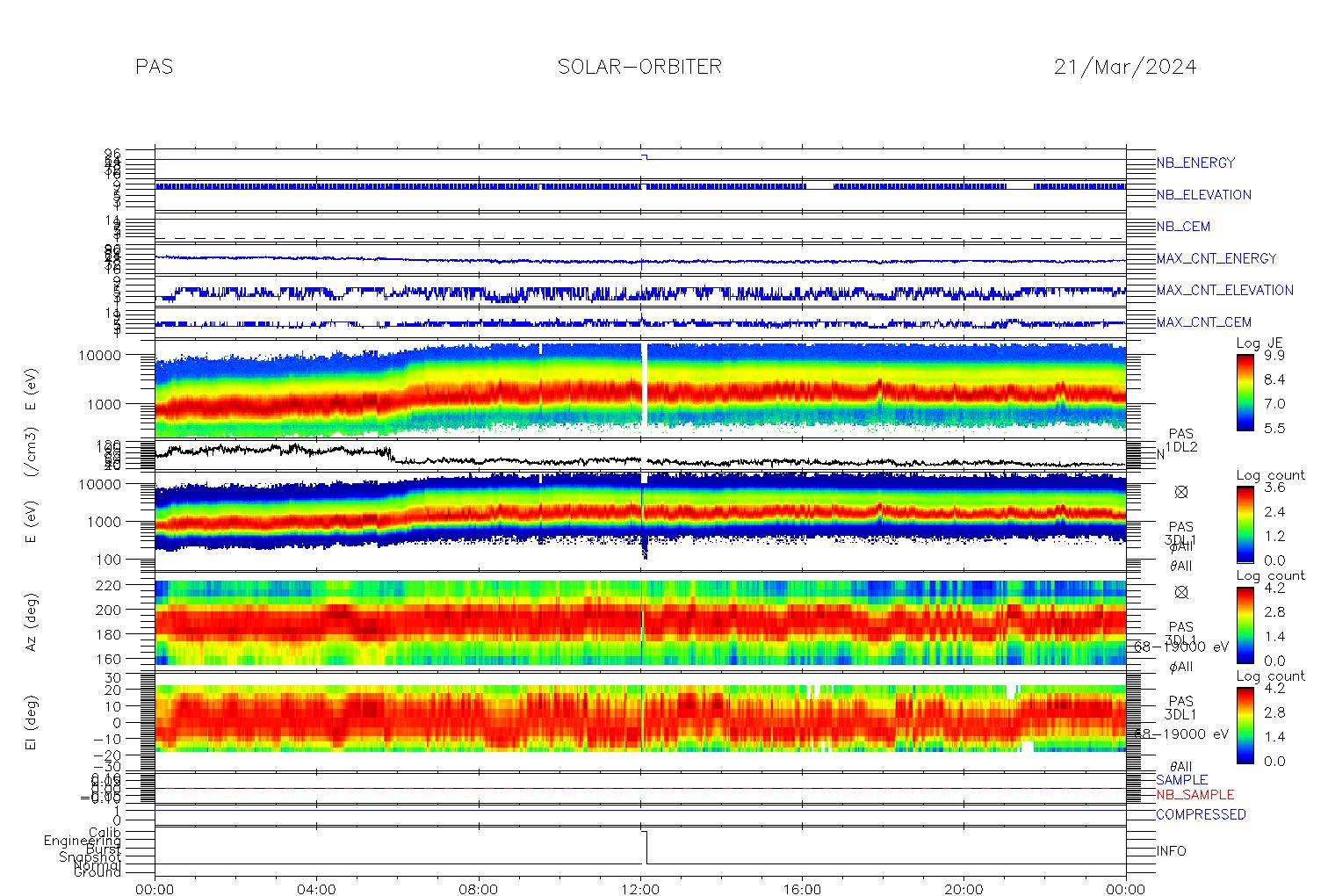Screen dimensions: 1328x896
Task: Click the 68-19000 eV label beside elevation panel
Action: (1181, 733)
